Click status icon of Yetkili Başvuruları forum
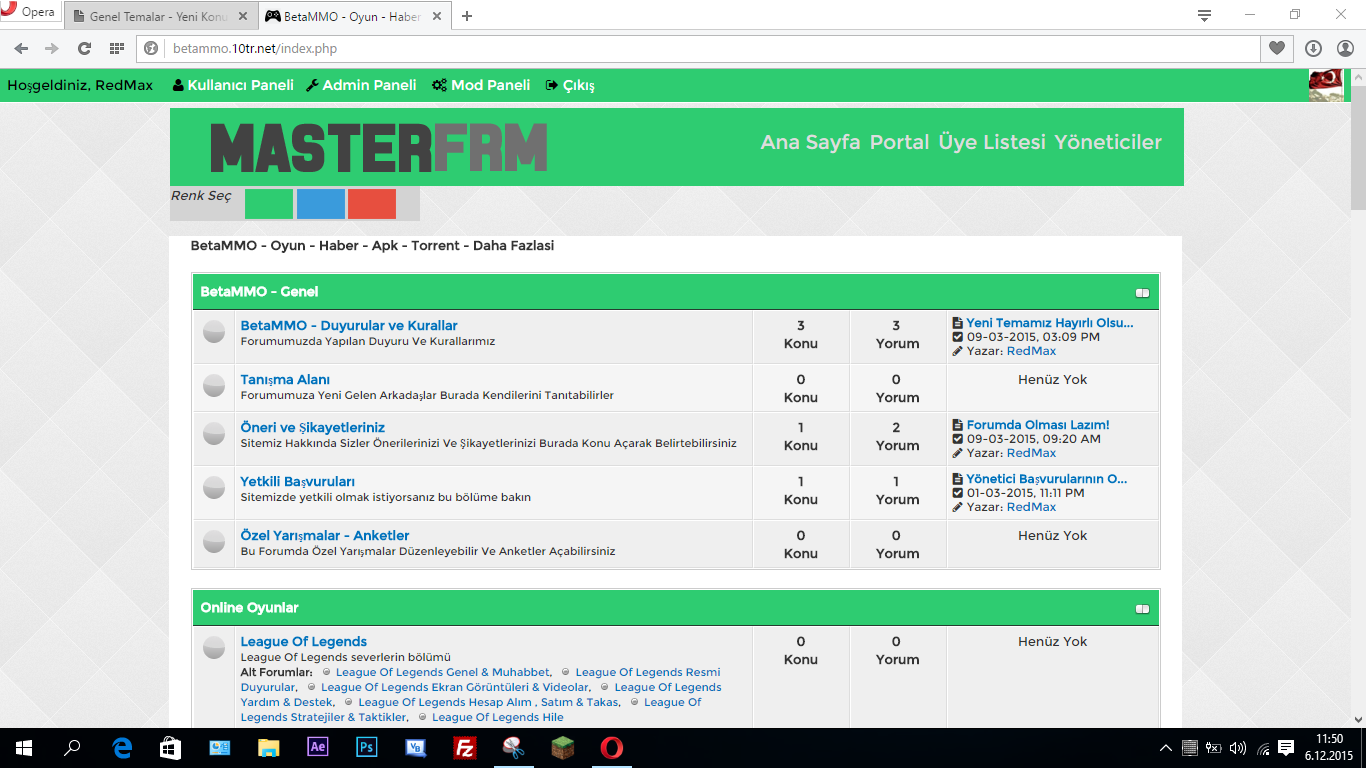 214,487
